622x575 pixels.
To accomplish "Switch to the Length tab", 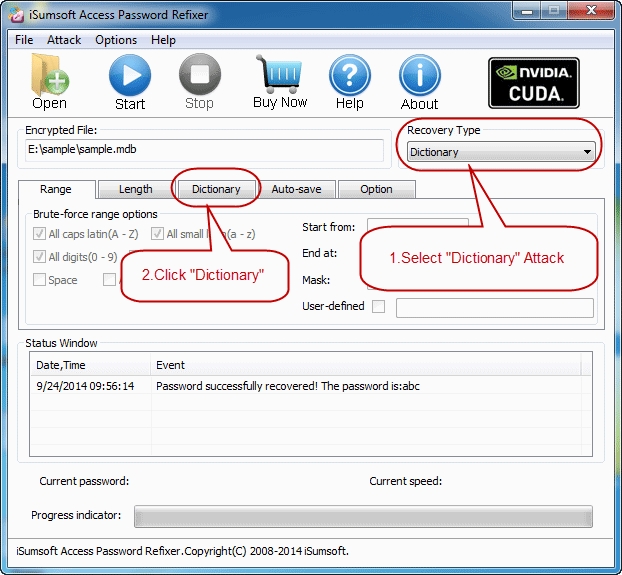I will [136, 189].
